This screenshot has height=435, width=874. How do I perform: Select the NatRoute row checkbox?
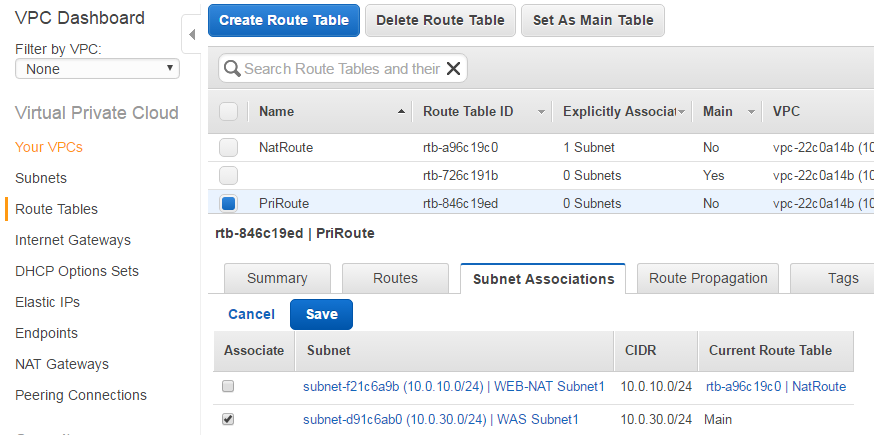(228, 147)
